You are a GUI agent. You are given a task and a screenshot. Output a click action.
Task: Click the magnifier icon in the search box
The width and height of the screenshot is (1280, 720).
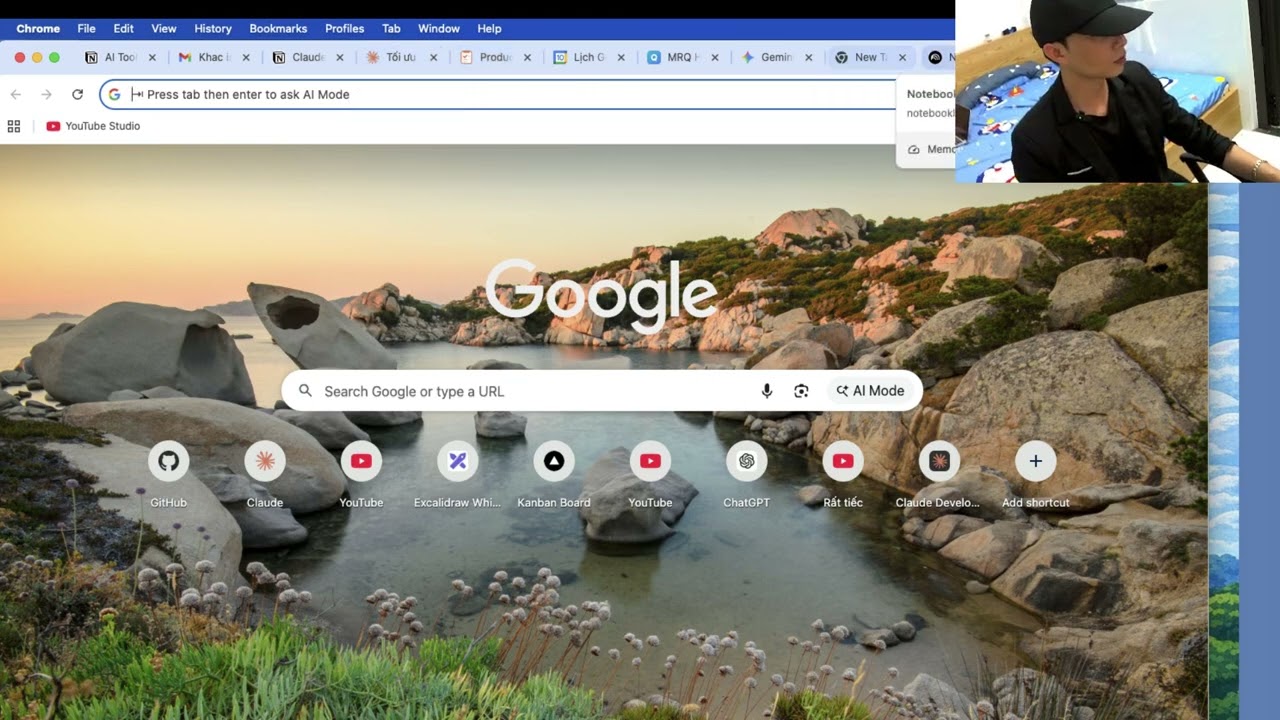(305, 391)
